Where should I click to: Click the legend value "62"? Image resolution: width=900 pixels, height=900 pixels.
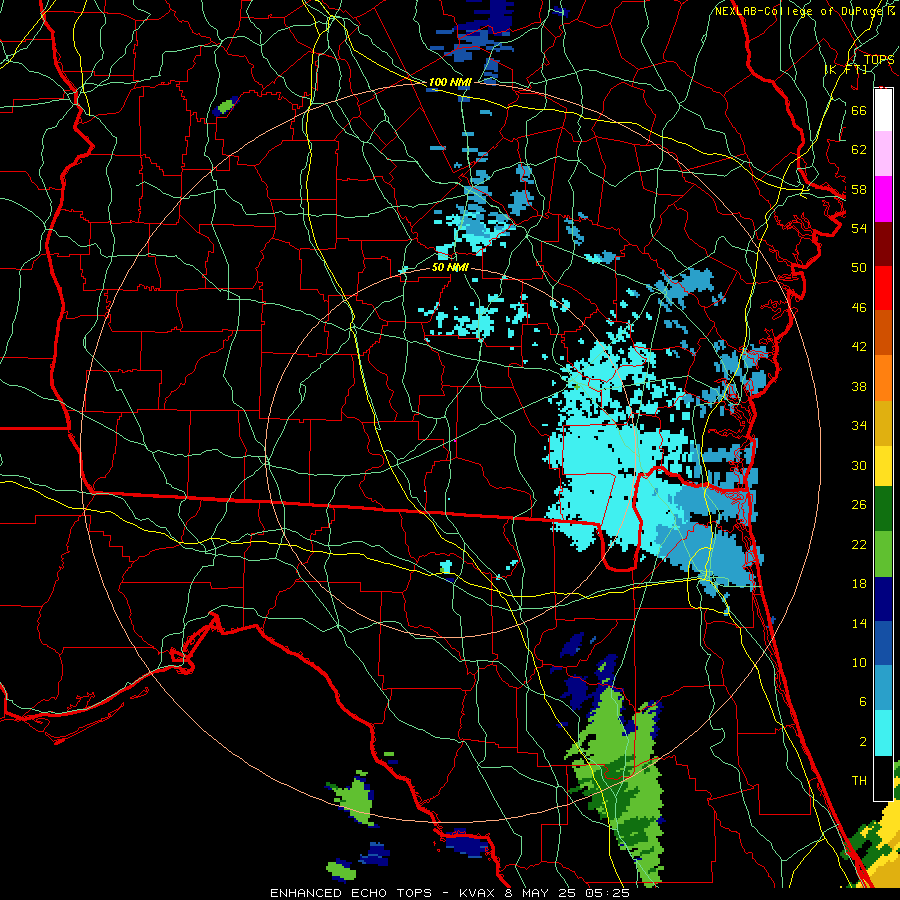[x=859, y=150]
